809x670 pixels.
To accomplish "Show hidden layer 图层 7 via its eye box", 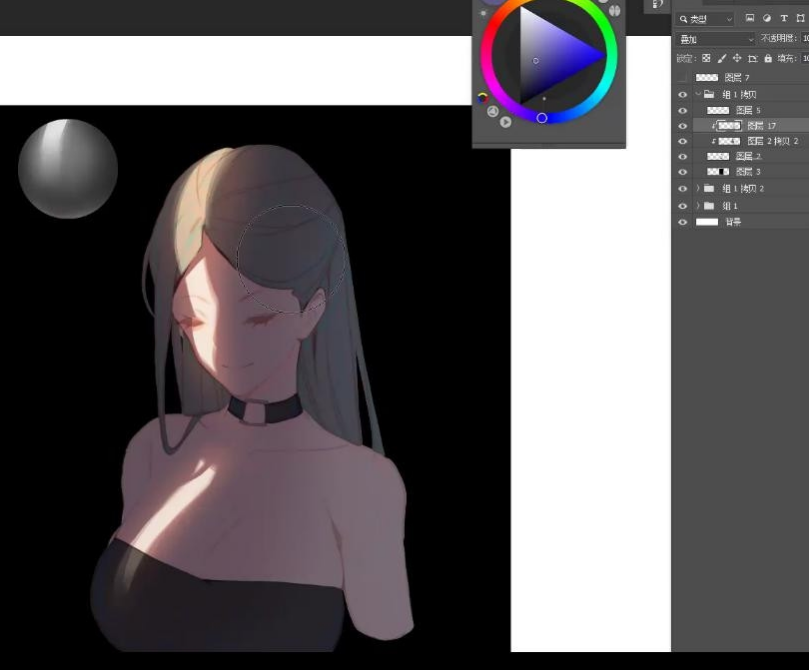I will pos(683,78).
